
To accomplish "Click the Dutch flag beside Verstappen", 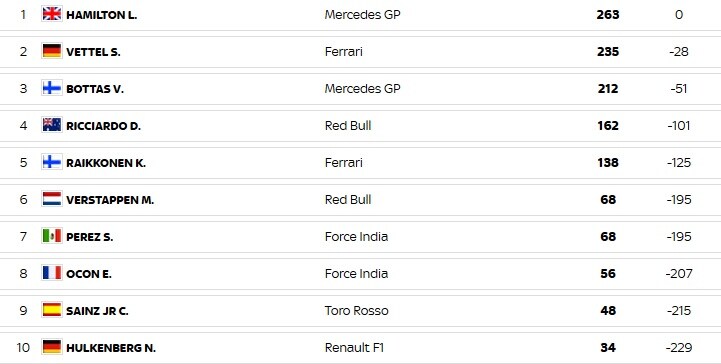I will click(52, 199).
